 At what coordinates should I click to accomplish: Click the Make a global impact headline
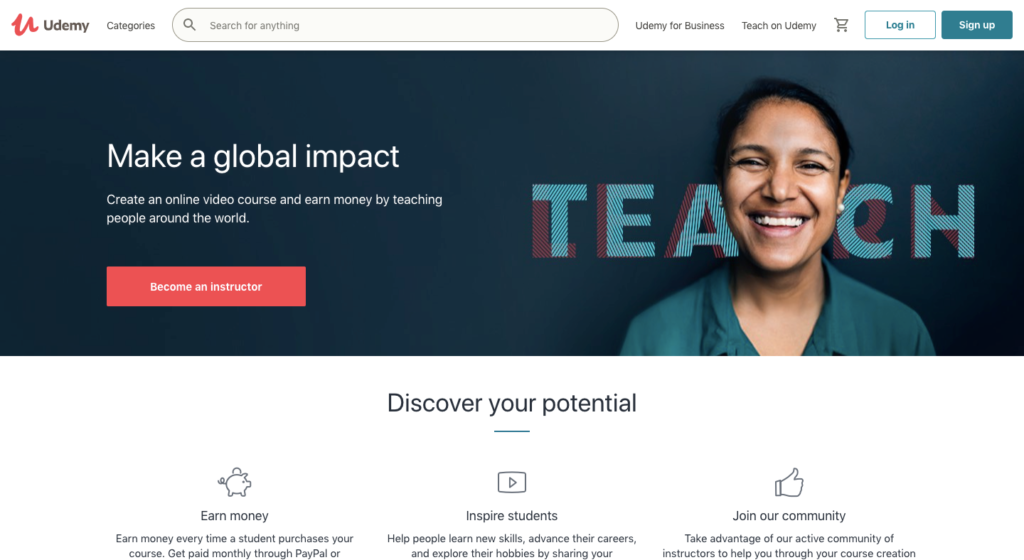tap(253, 157)
